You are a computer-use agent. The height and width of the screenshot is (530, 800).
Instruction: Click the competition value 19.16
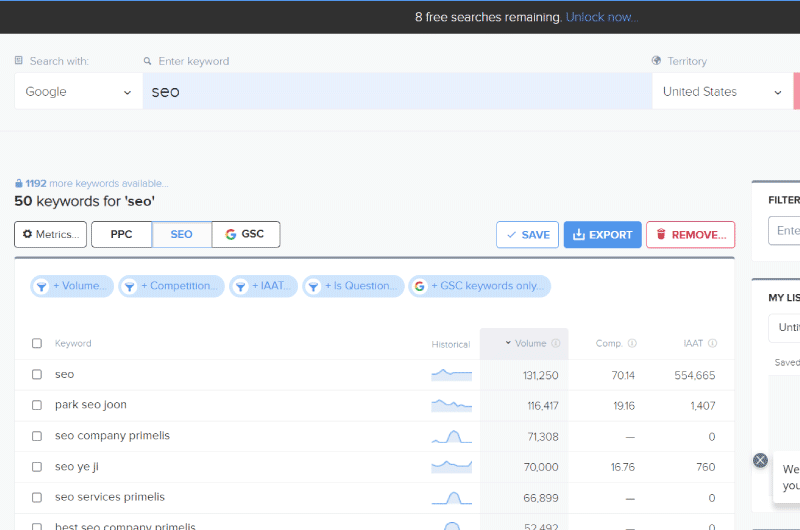pos(624,406)
